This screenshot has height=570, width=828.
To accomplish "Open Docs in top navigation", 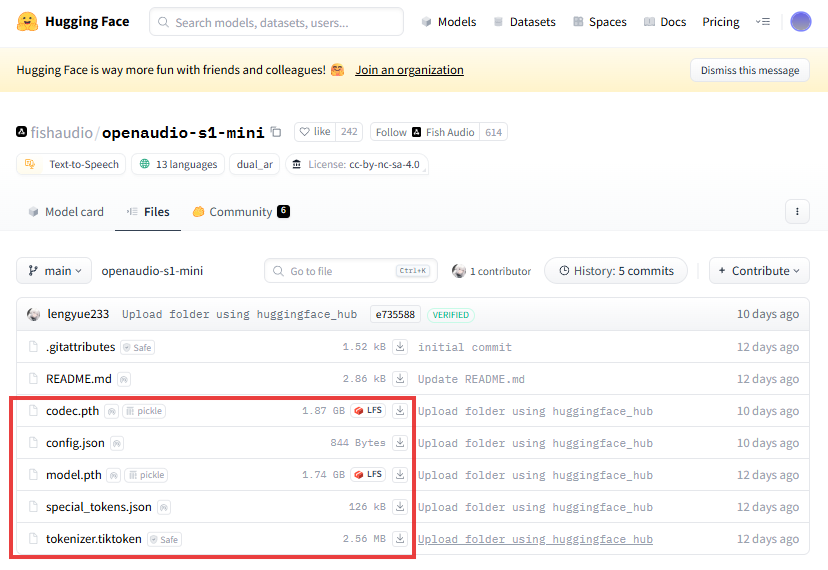I will [x=665, y=22].
